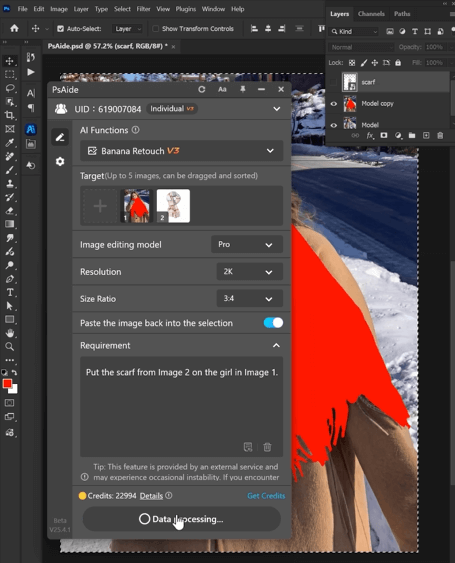Click the Home icon in options bar
Screen dimensions: 455x563
point(14,28)
